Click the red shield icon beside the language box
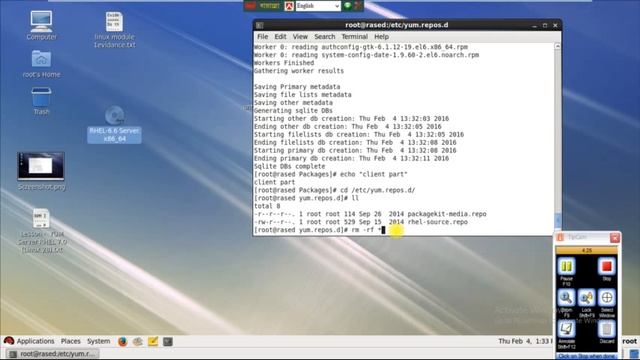 [289, 6]
